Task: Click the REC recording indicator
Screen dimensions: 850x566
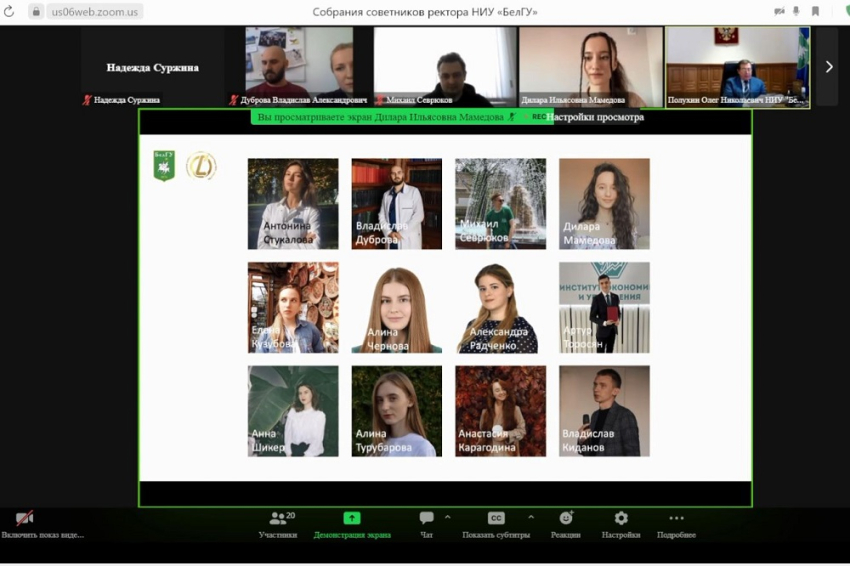Action: pyautogui.click(x=537, y=117)
